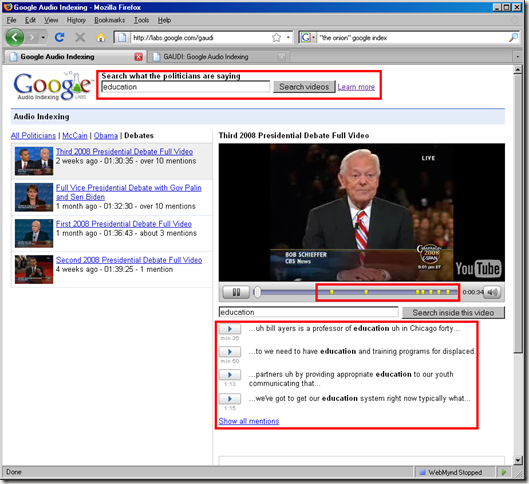Screen dimensions: 529x484
Task: Click Show all mentions link
Action: (x=249, y=421)
